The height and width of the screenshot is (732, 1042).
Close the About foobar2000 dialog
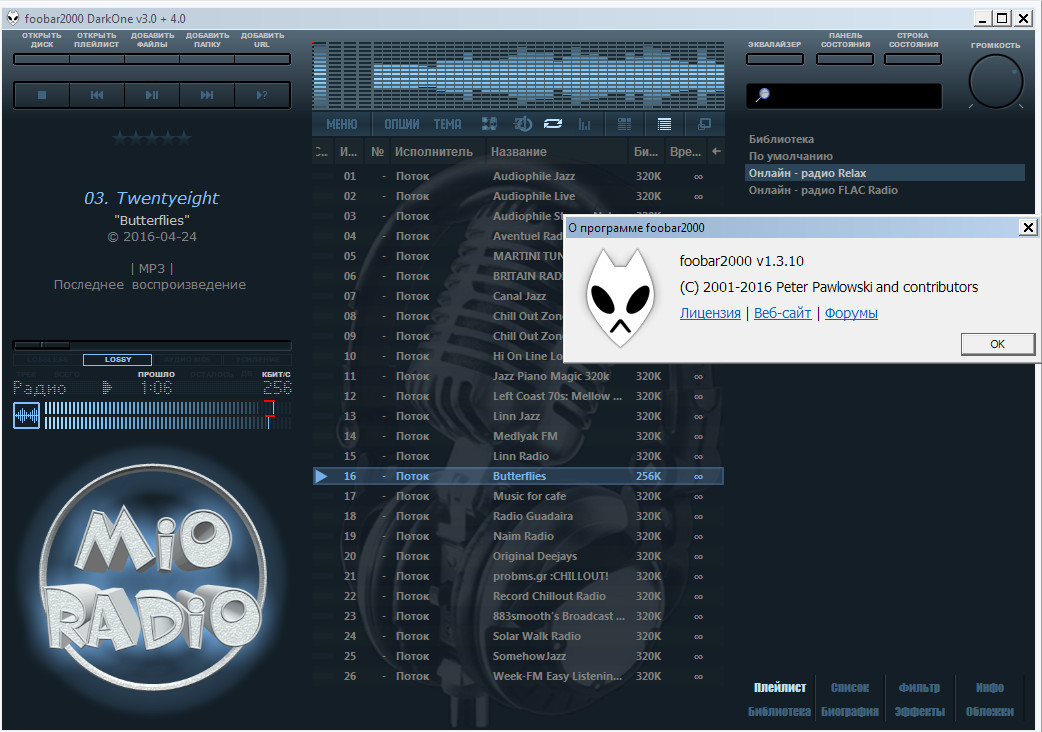tap(1027, 228)
